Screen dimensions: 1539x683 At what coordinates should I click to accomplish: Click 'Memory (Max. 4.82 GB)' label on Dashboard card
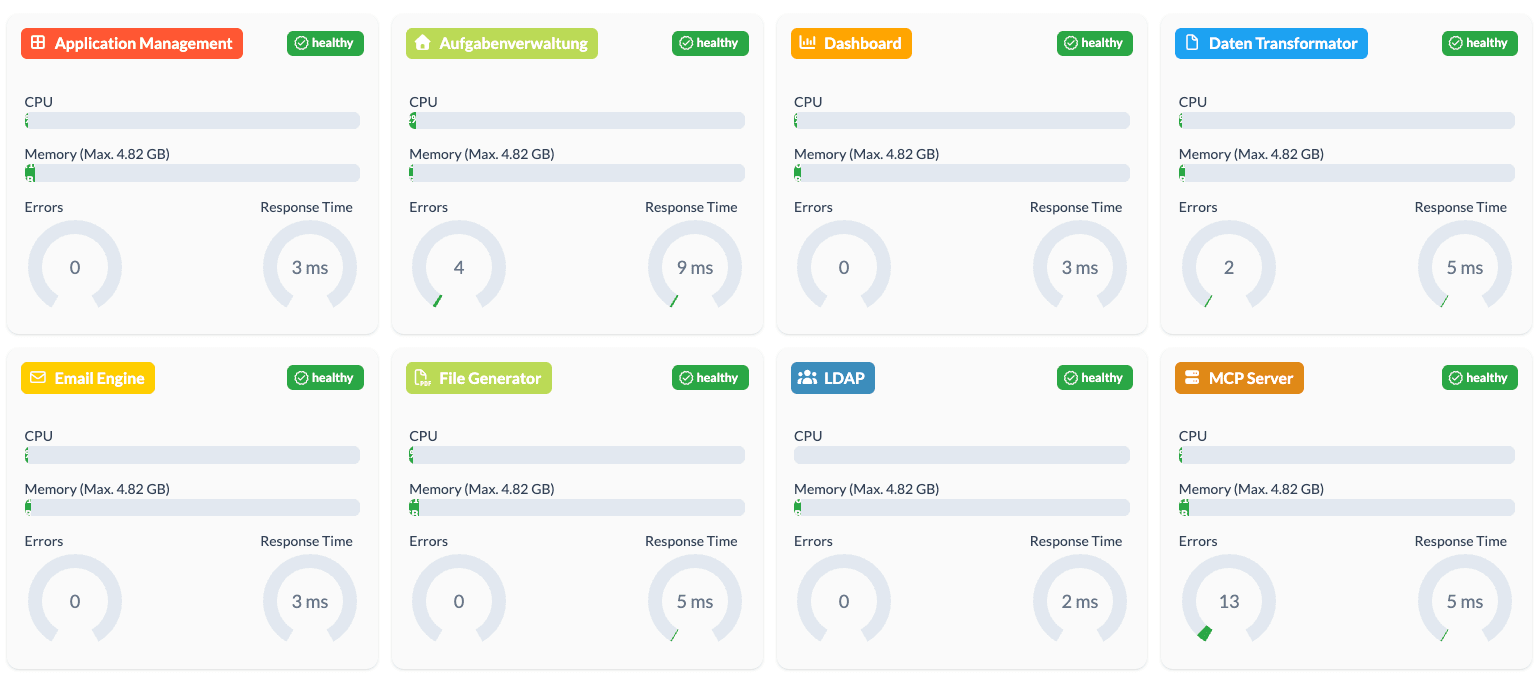tap(866, 154)
